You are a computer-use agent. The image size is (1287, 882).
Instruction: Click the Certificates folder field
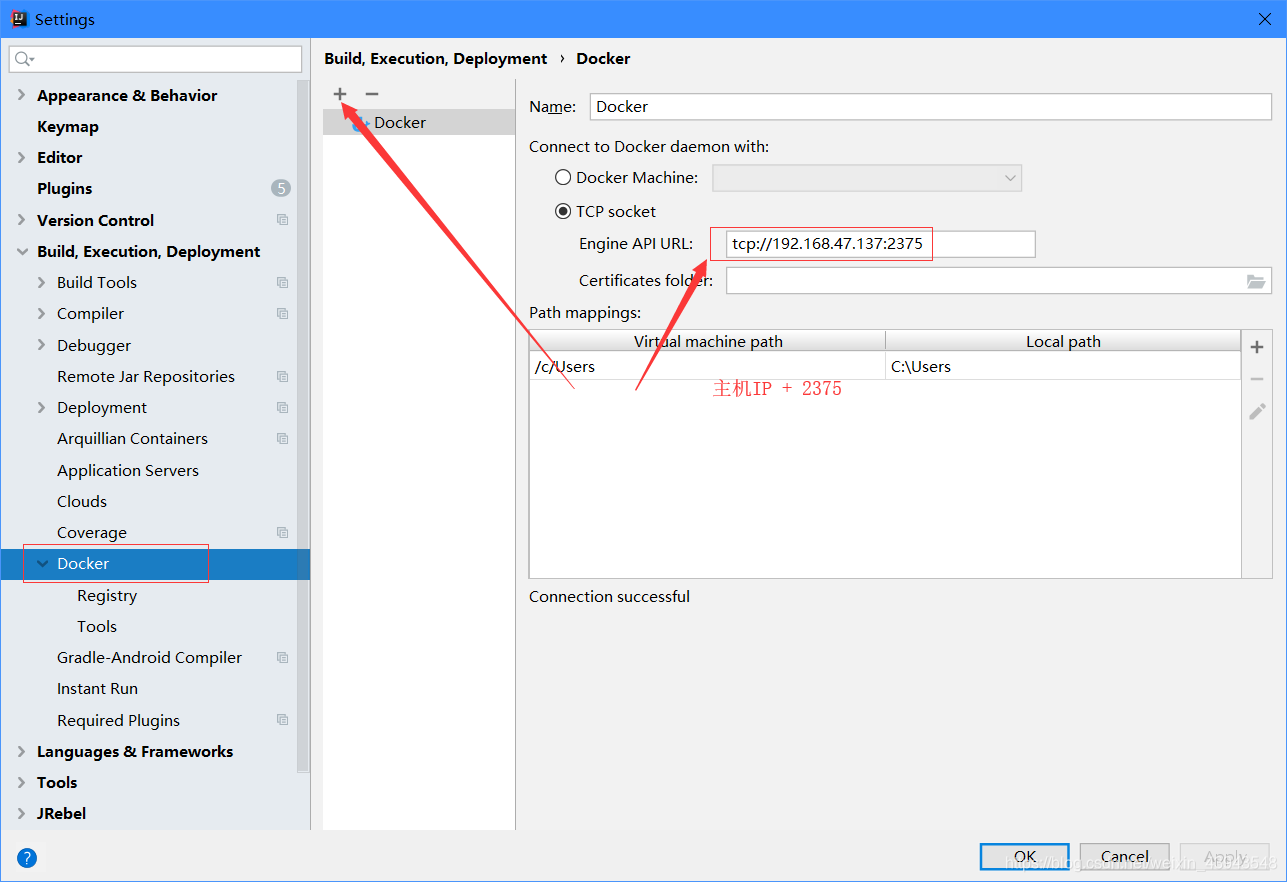(x=999, y=281)
